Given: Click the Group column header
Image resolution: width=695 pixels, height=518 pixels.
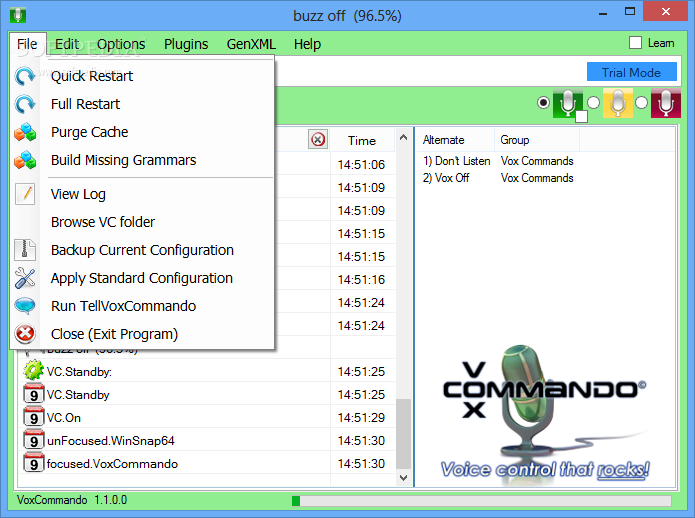Looking at the screenshot, I should pos(537,140).
